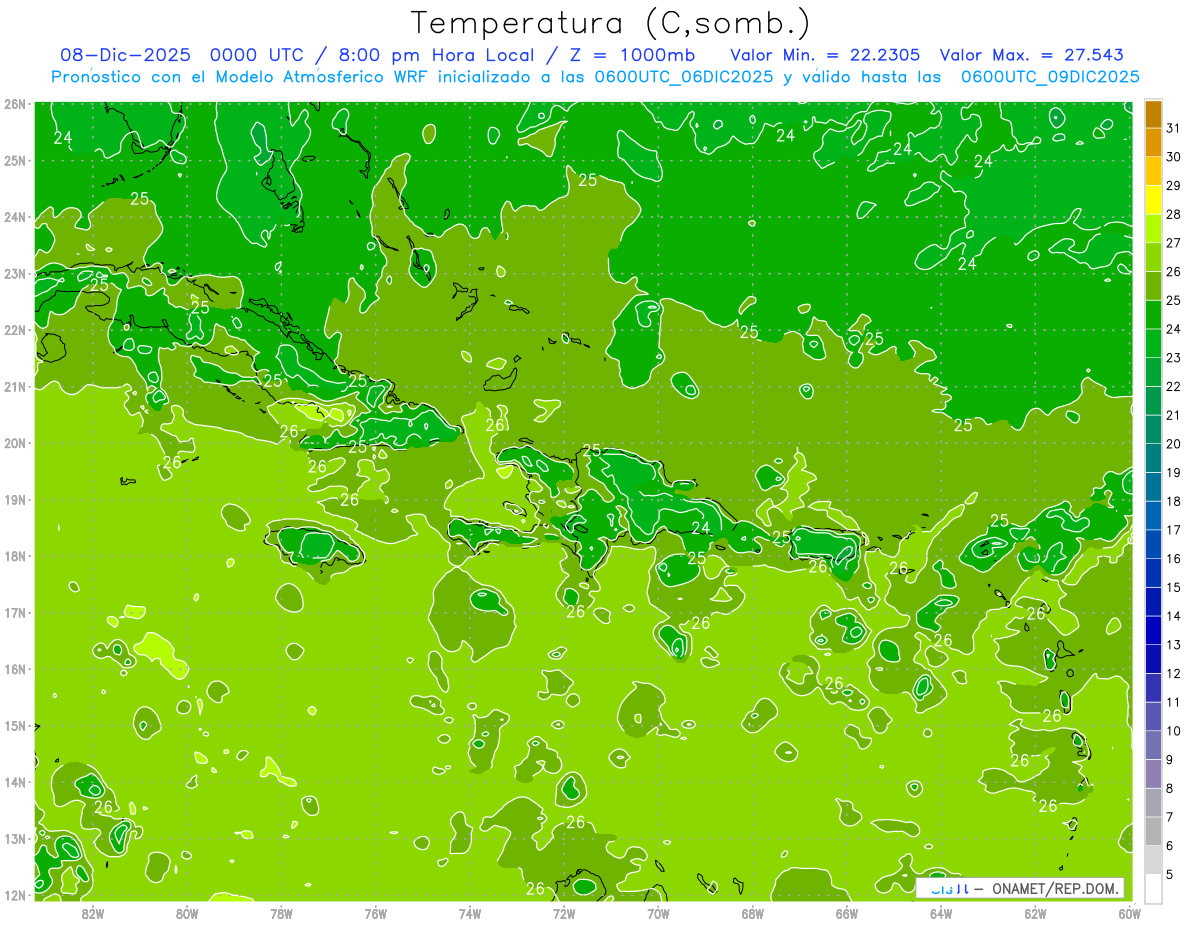Screen dimensions: 1200x927
Task: Click the longitude axis label 76W
Action: click(376, 913)
